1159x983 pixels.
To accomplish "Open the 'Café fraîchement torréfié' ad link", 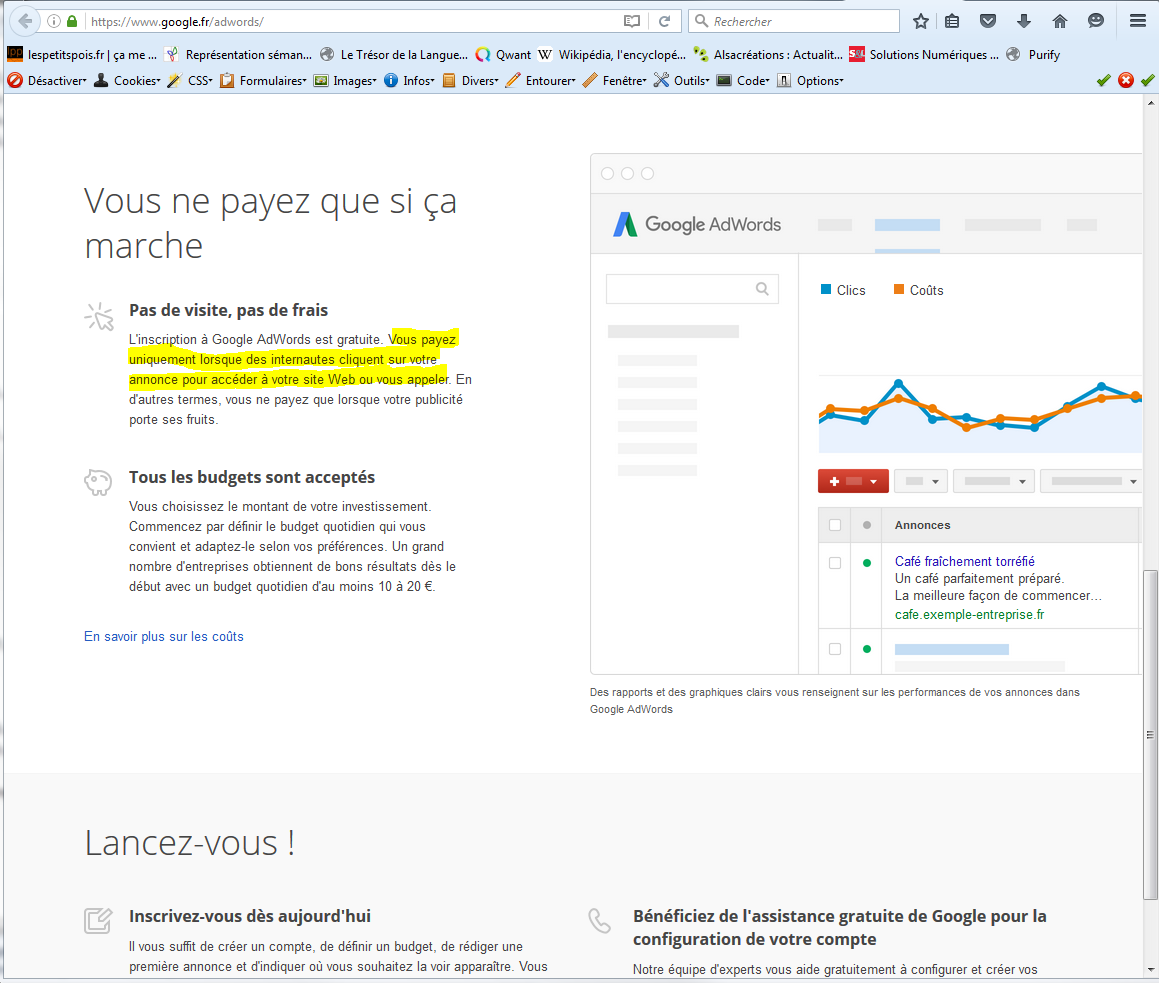I will click(964, 561).
